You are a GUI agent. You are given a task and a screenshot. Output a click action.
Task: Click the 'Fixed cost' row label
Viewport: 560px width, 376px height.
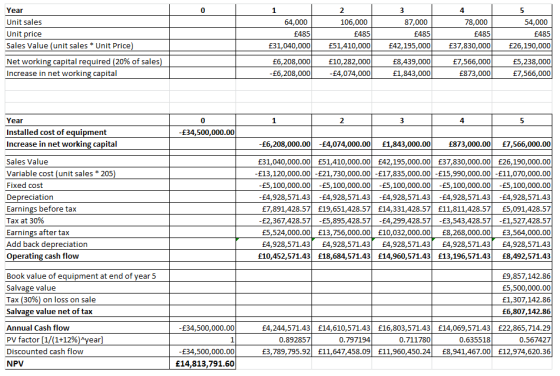pyautogui.click(x=25, y=185)
